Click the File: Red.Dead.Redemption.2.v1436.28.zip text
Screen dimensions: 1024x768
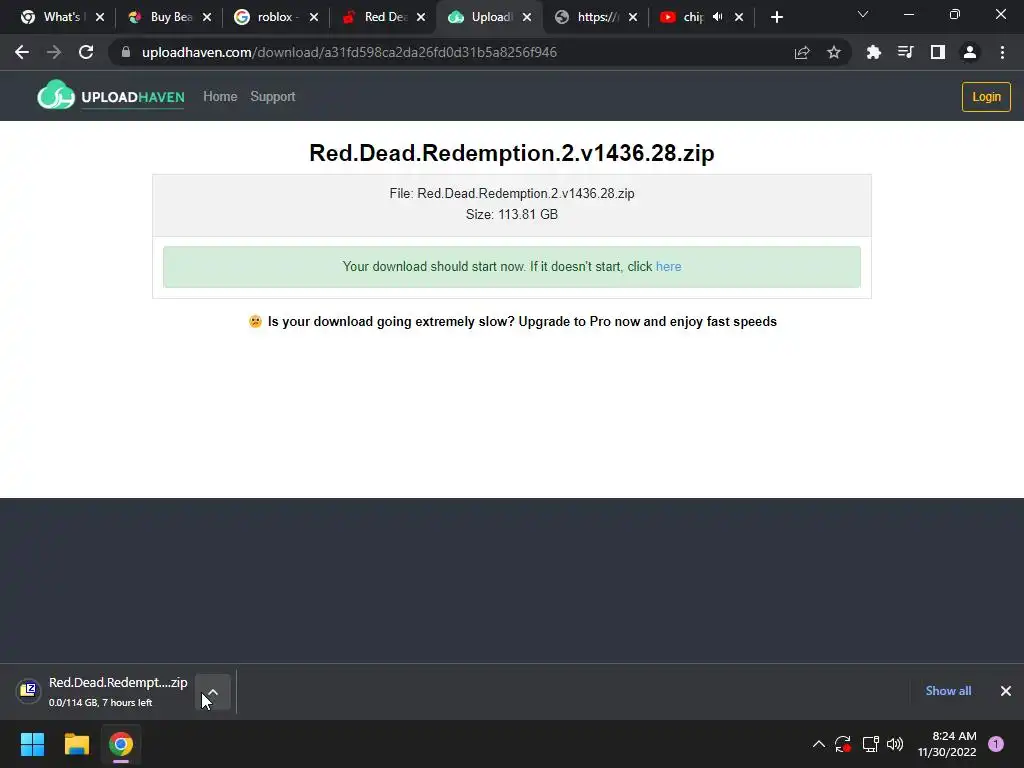512,193
